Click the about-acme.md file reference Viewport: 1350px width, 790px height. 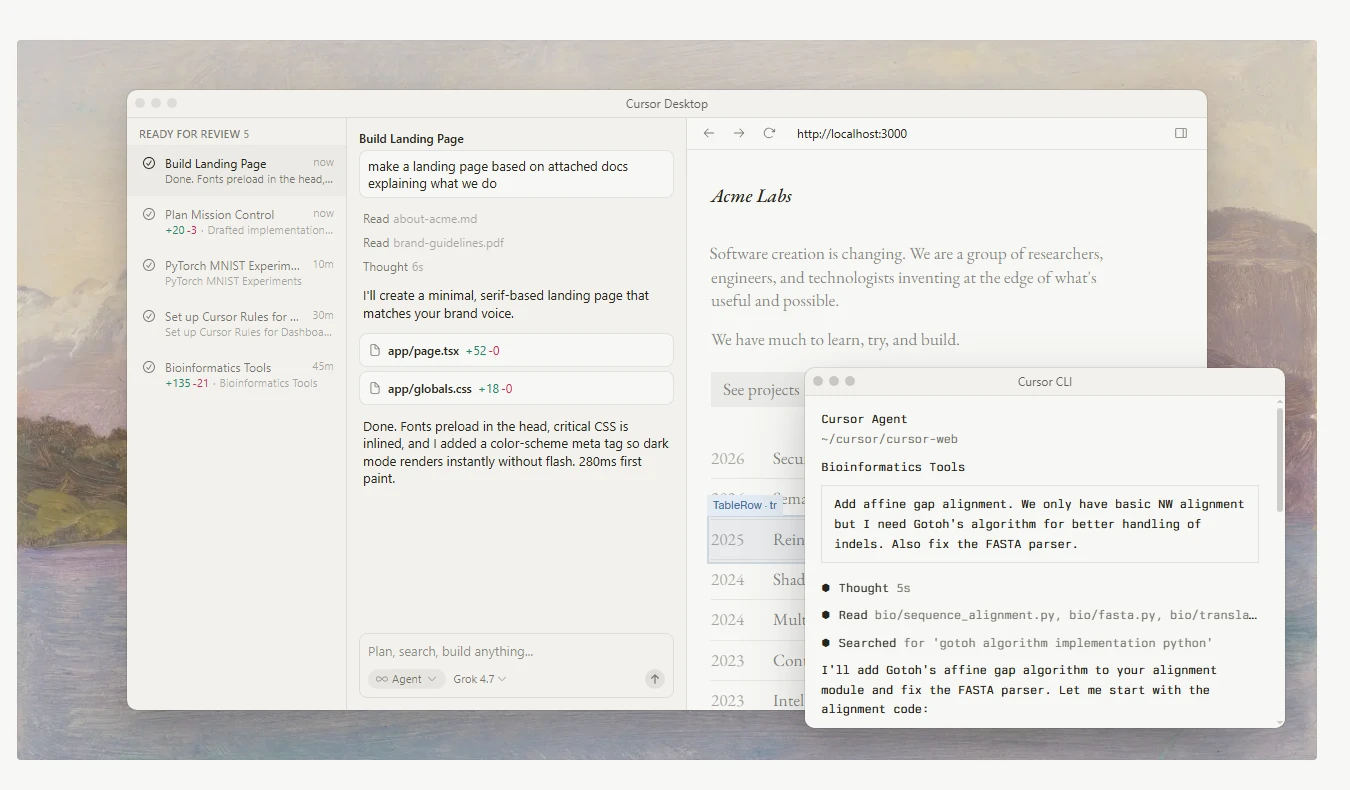click(x=435, y=219)
